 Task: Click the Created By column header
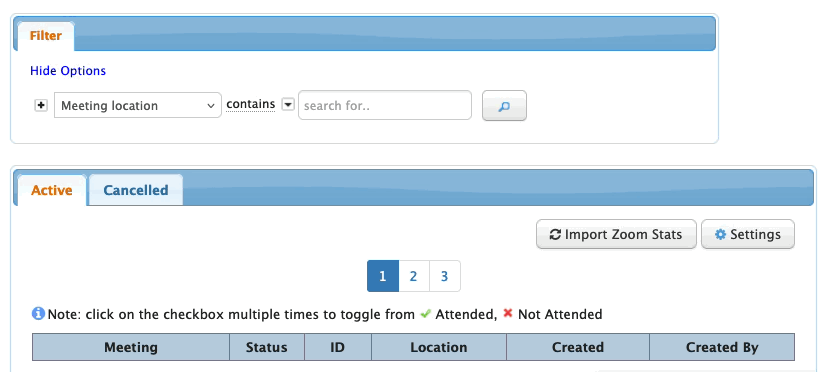tap(722, 347)
